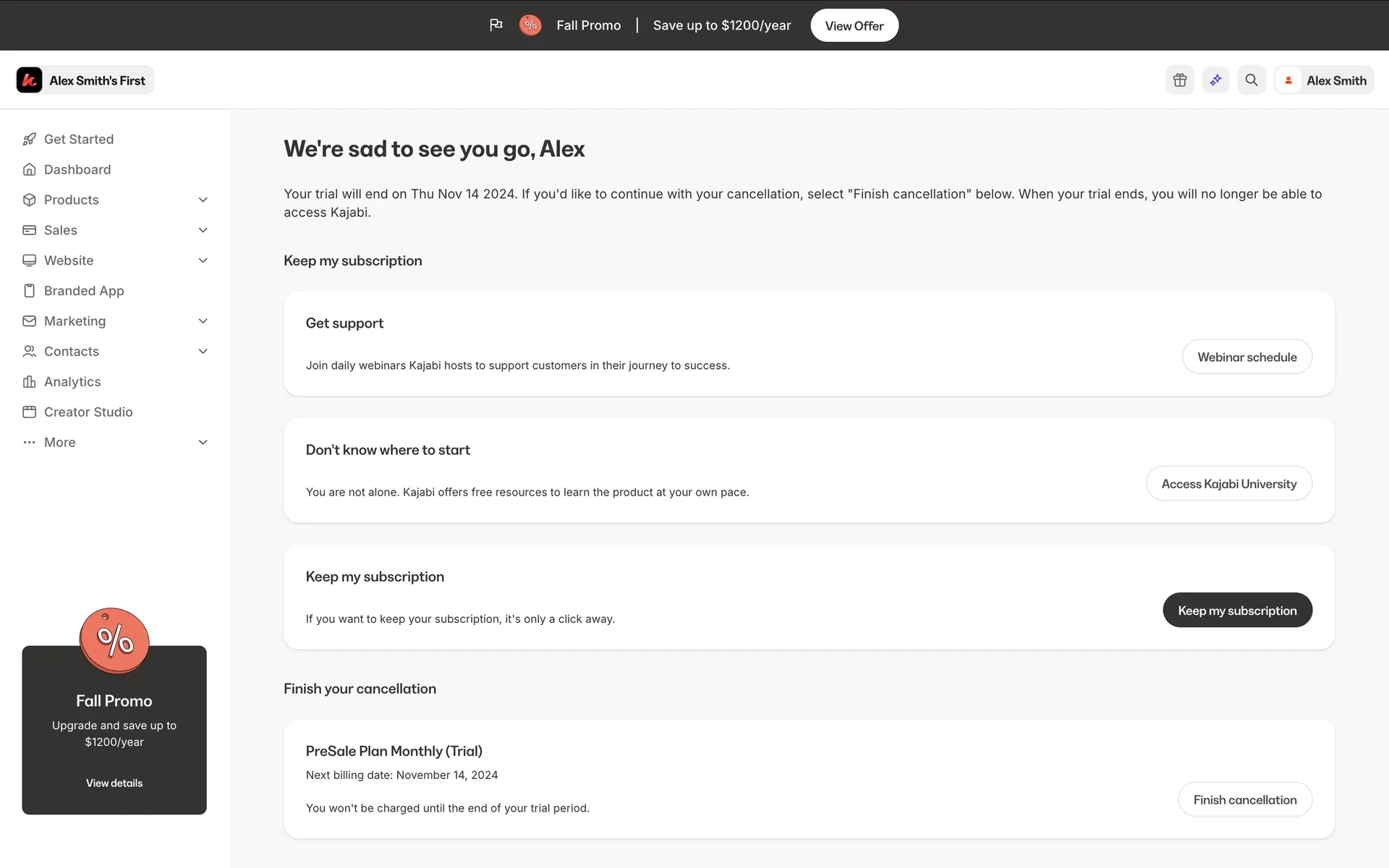Click the gift icon in header
1389x868 pixels.
pos(1180,80)
